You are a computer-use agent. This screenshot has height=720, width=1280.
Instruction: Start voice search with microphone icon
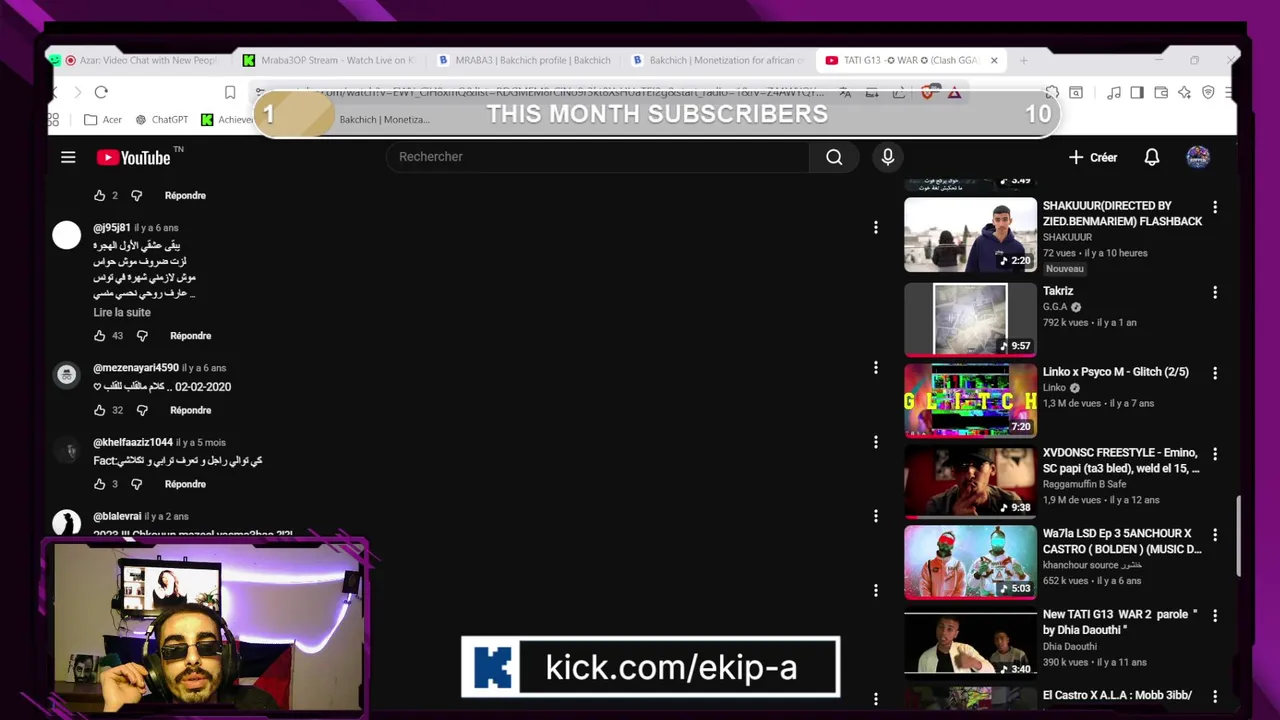tap(887, 157)
